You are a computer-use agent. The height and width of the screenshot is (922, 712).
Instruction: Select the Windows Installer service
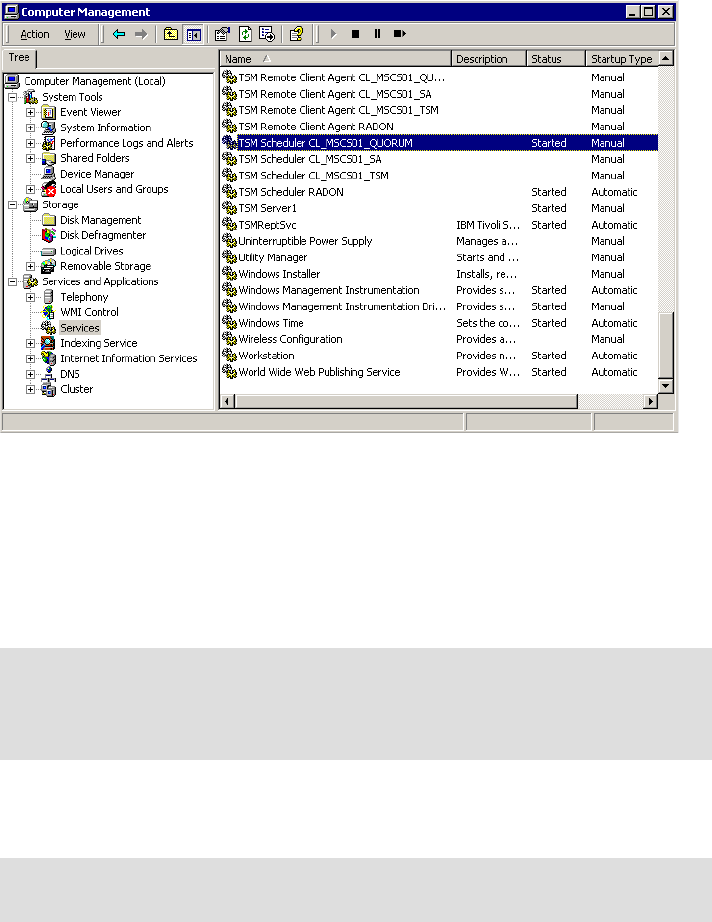(x=439, y=274)
